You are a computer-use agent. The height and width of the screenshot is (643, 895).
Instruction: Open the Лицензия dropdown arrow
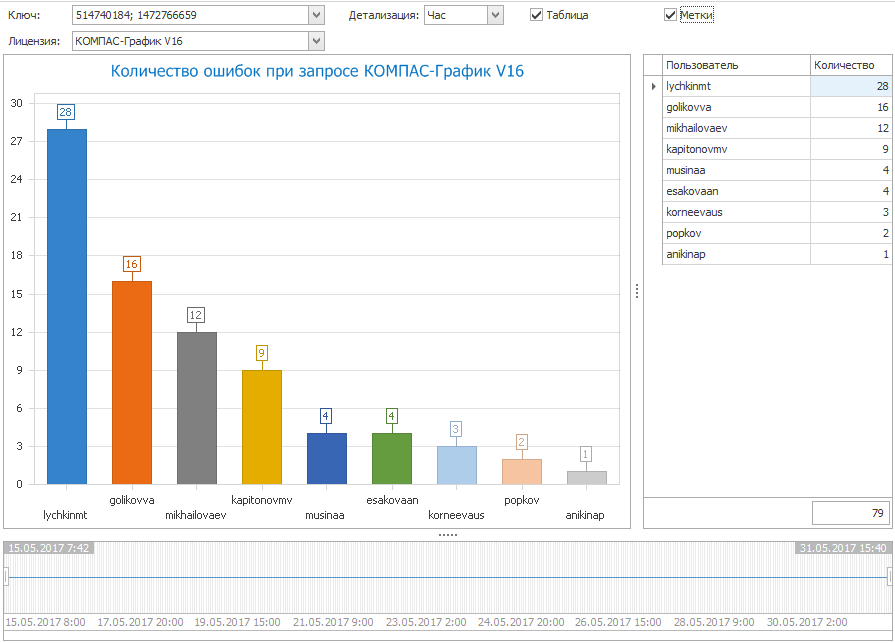coord(316,41)
